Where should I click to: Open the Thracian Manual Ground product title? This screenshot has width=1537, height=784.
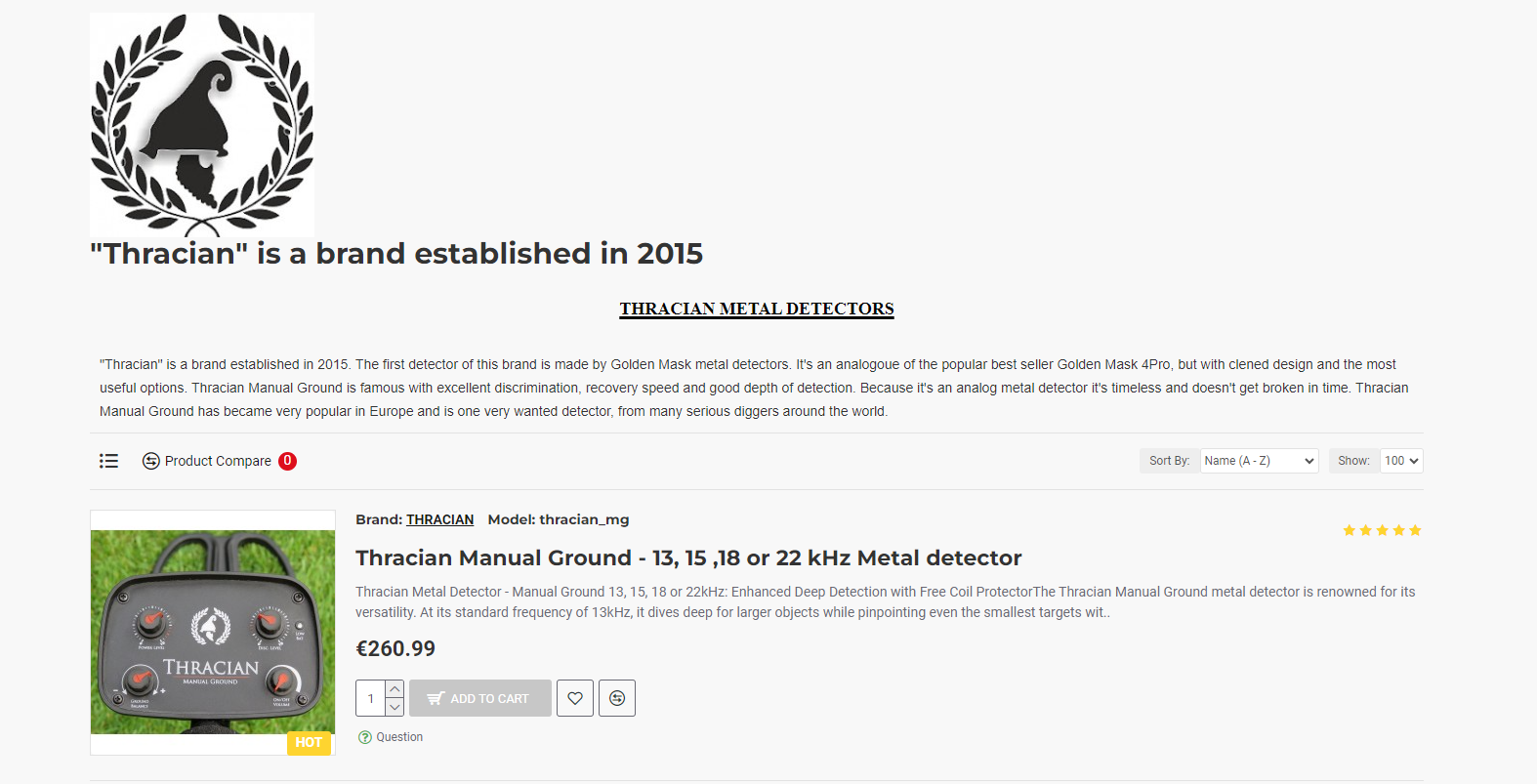(x=688, y=557)
